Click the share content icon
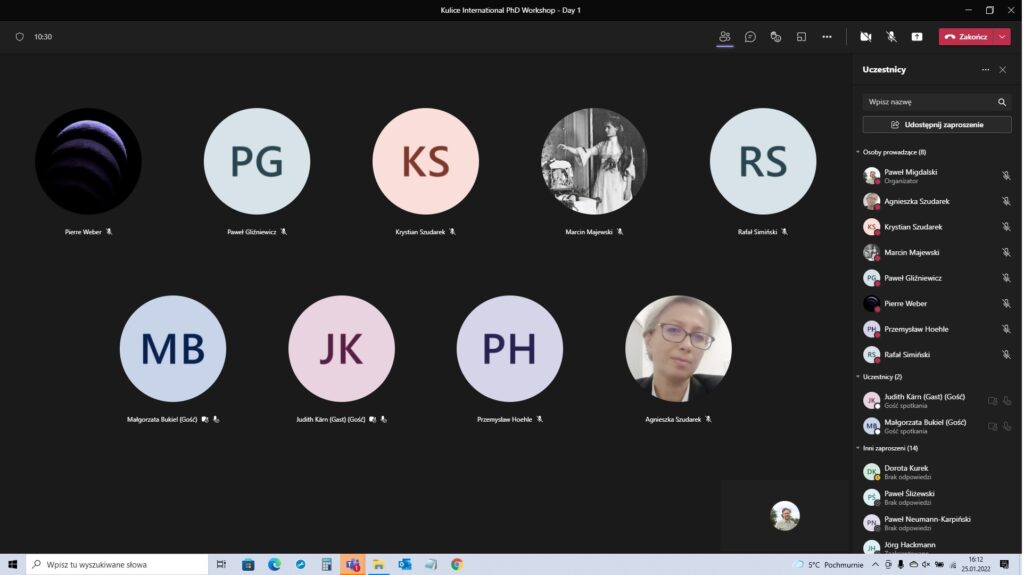The width and height of the screenshot is (1024, 575). (x=916, y=37)
